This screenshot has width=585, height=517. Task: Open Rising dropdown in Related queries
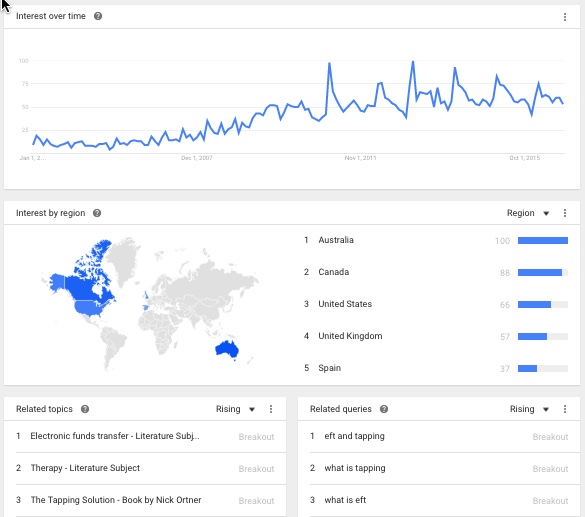tap(529, 409)
